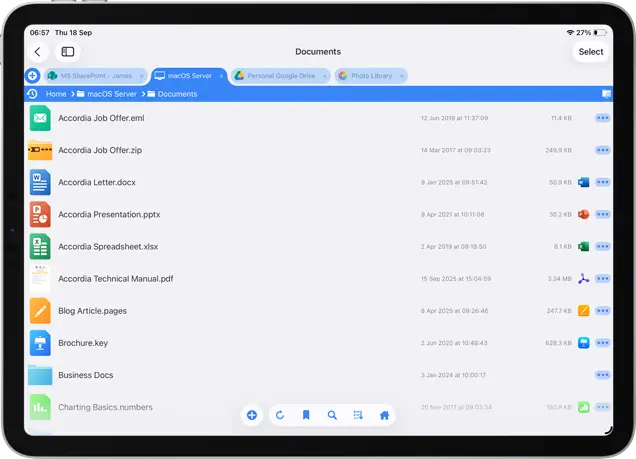The image size is (636, 459).
Task: Go home via the house icon
Action: coord(384,415)
